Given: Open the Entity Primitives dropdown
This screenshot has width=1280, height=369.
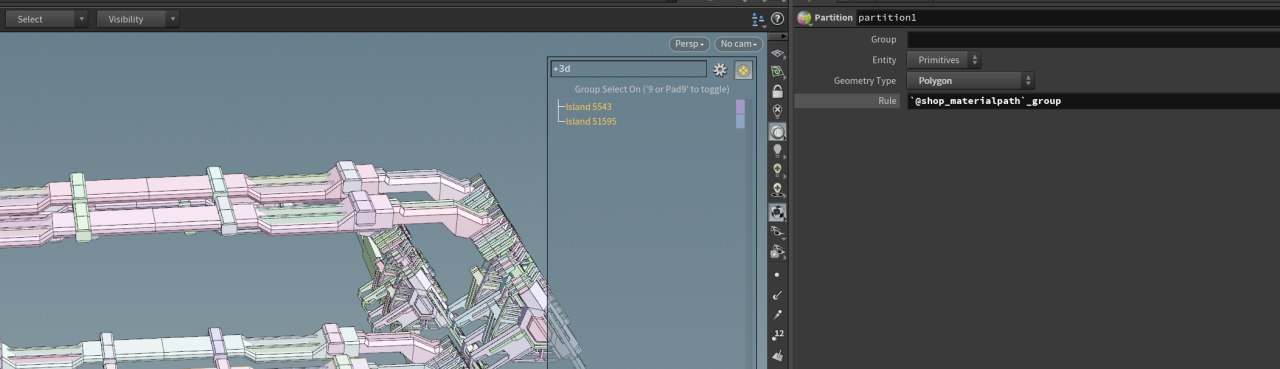Looking at the screenshot, I should tap(944, 60).
